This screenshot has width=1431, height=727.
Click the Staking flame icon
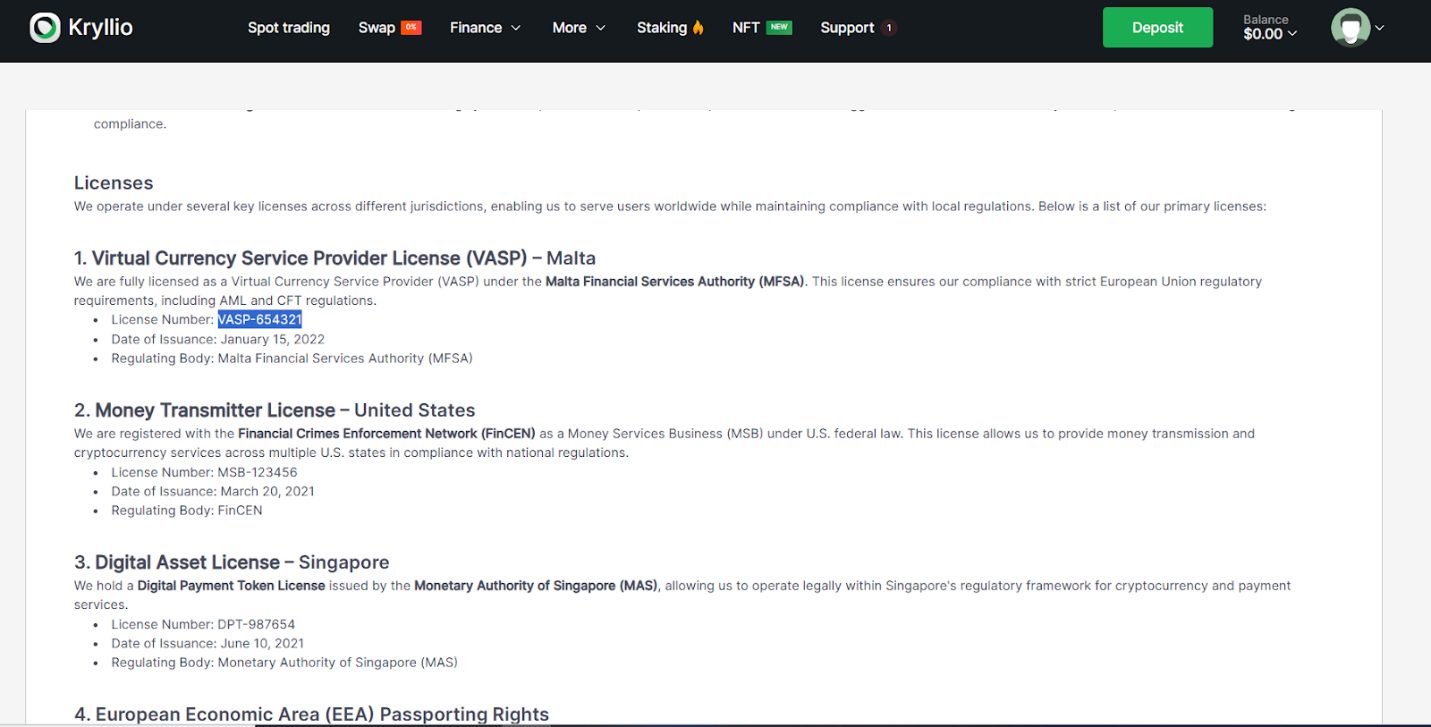pyautogui.click(x=698, y=28)
